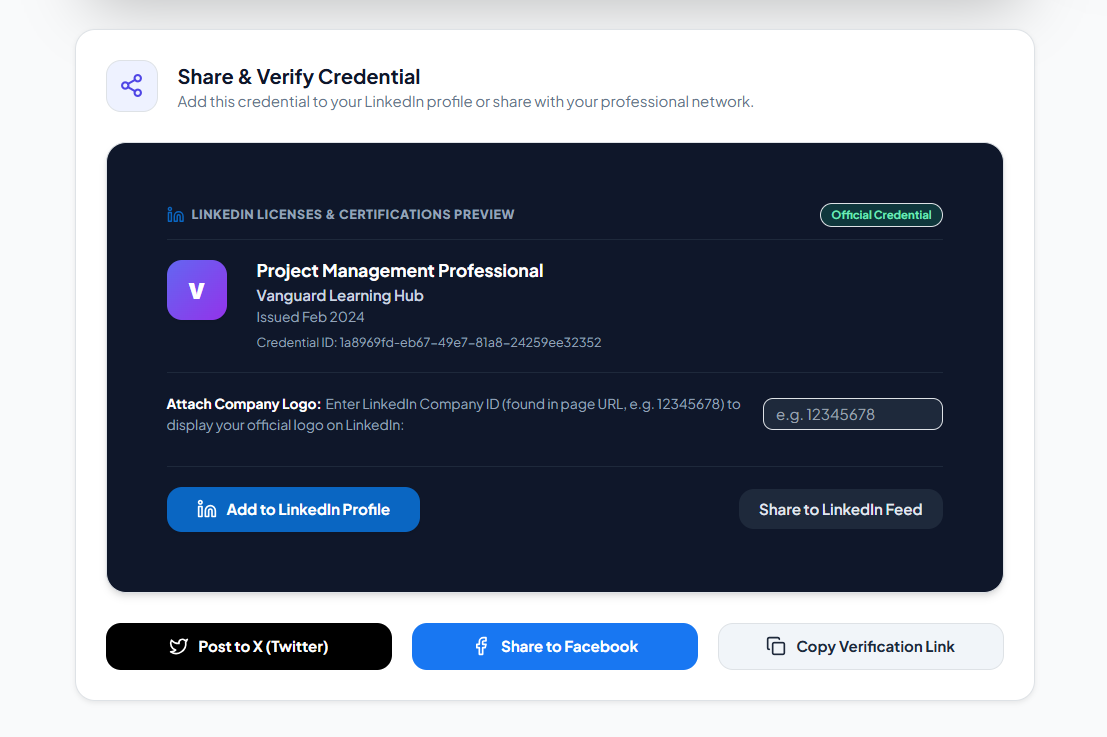
Task: Click the Project Management Professional title
Action: [400, 271]
